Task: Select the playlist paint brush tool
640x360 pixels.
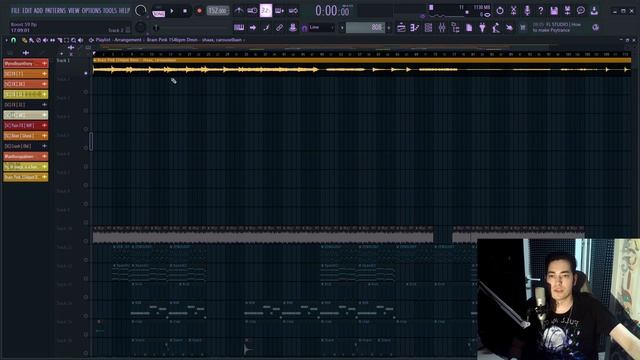Action: pyautogui.click(x=31, y=40)
